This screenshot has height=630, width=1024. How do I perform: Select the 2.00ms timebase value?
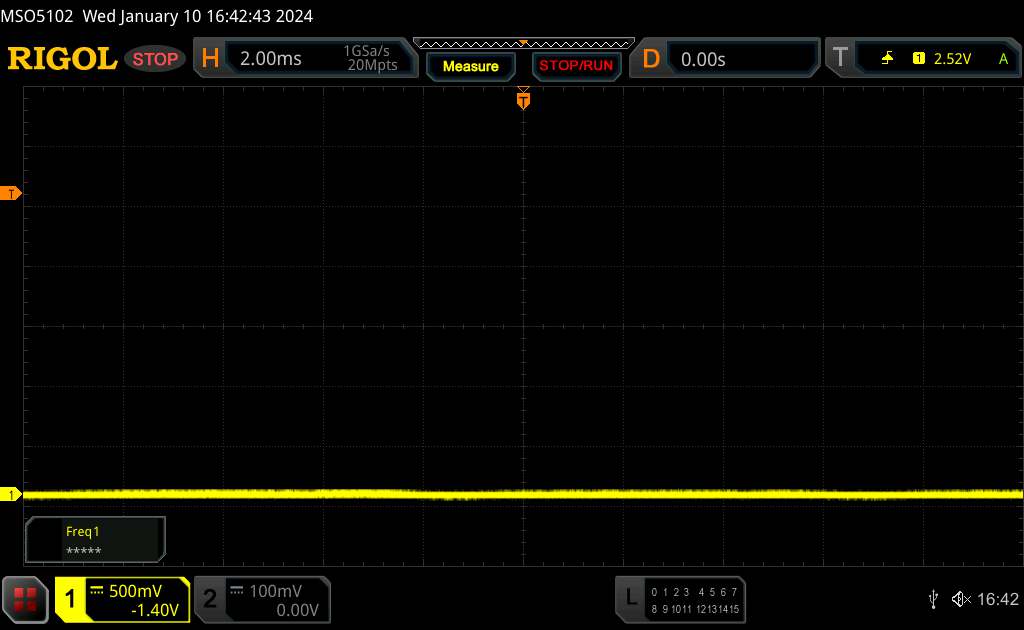click(x=270, y=59)
